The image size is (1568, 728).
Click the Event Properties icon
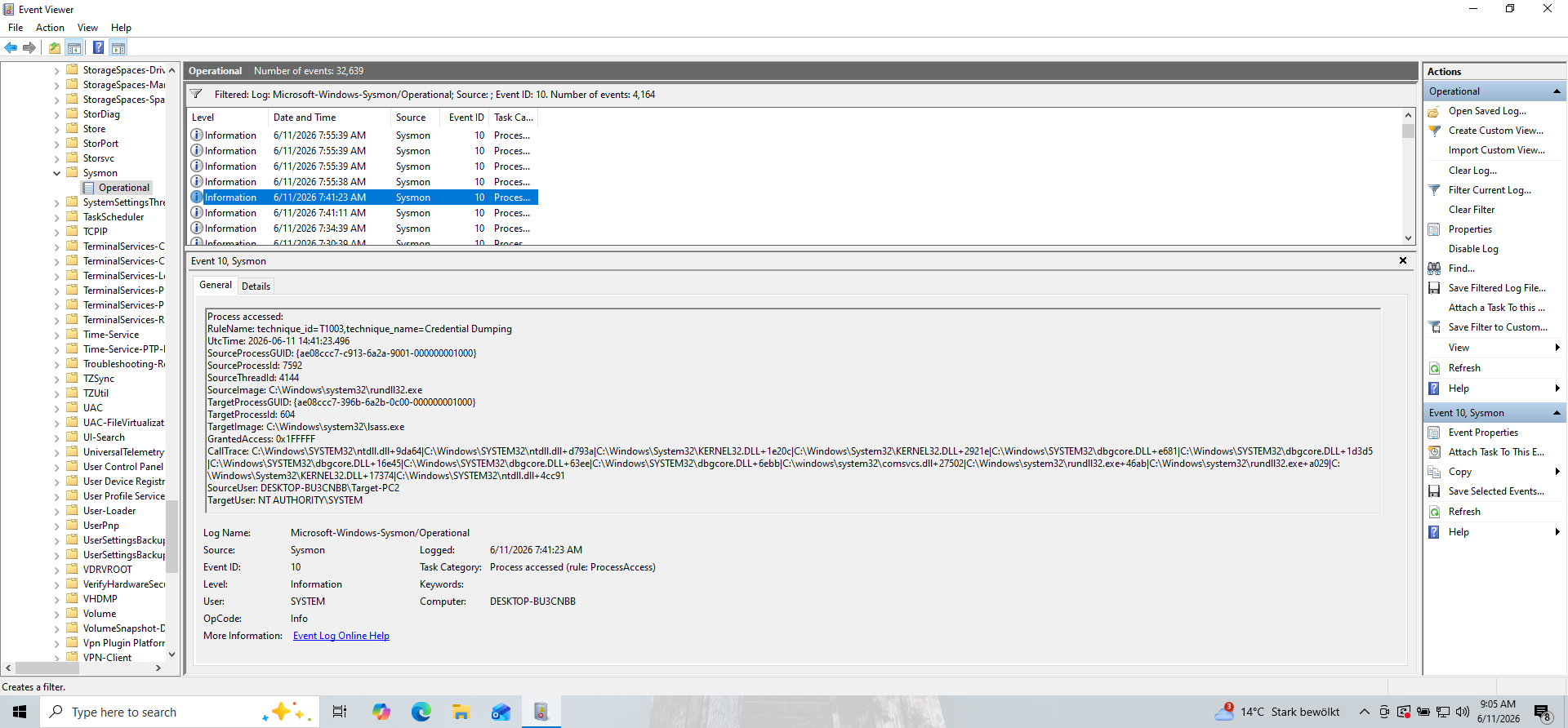point(1434,433)
